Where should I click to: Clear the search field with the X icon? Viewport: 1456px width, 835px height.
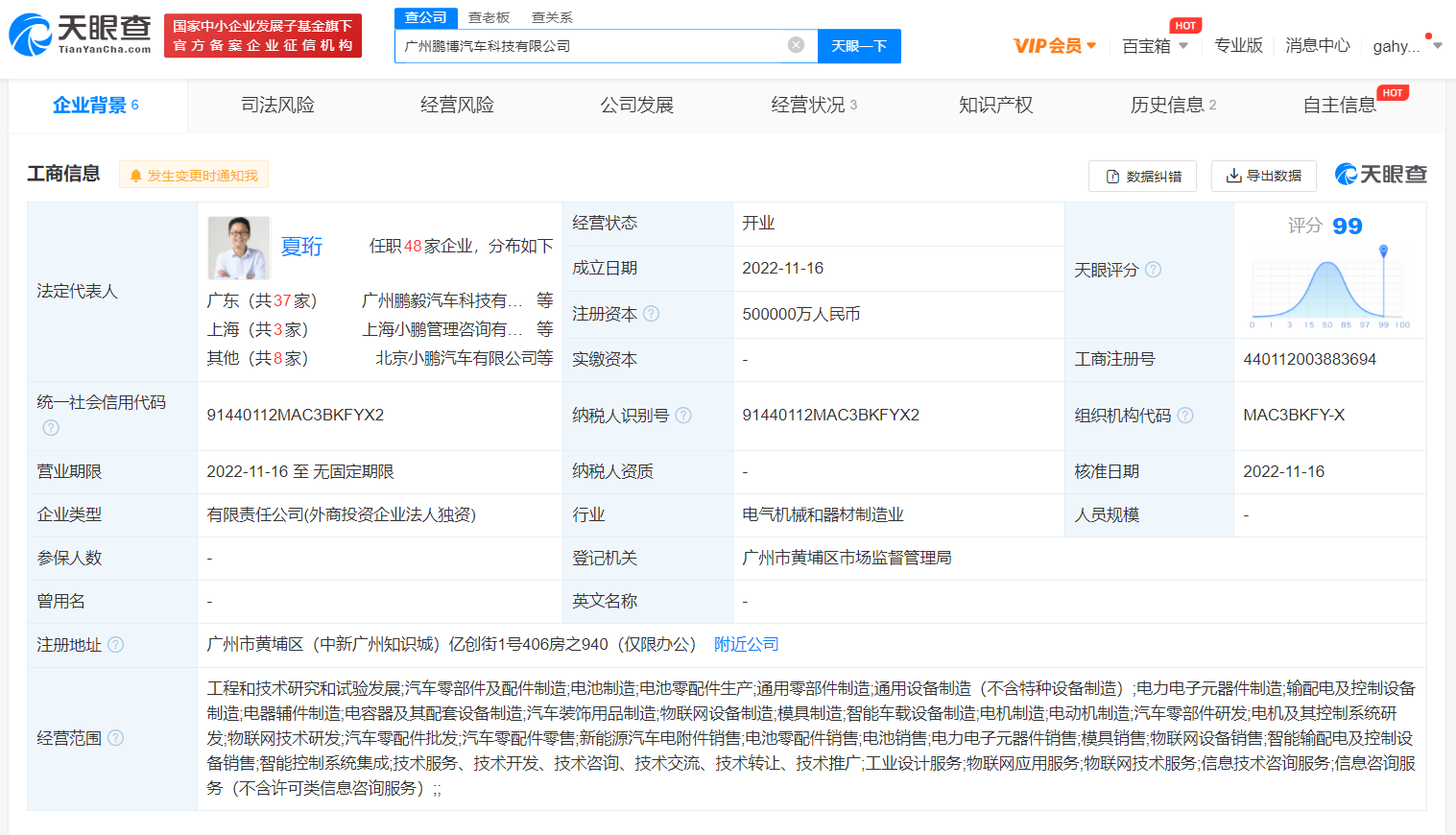(796, 45)
